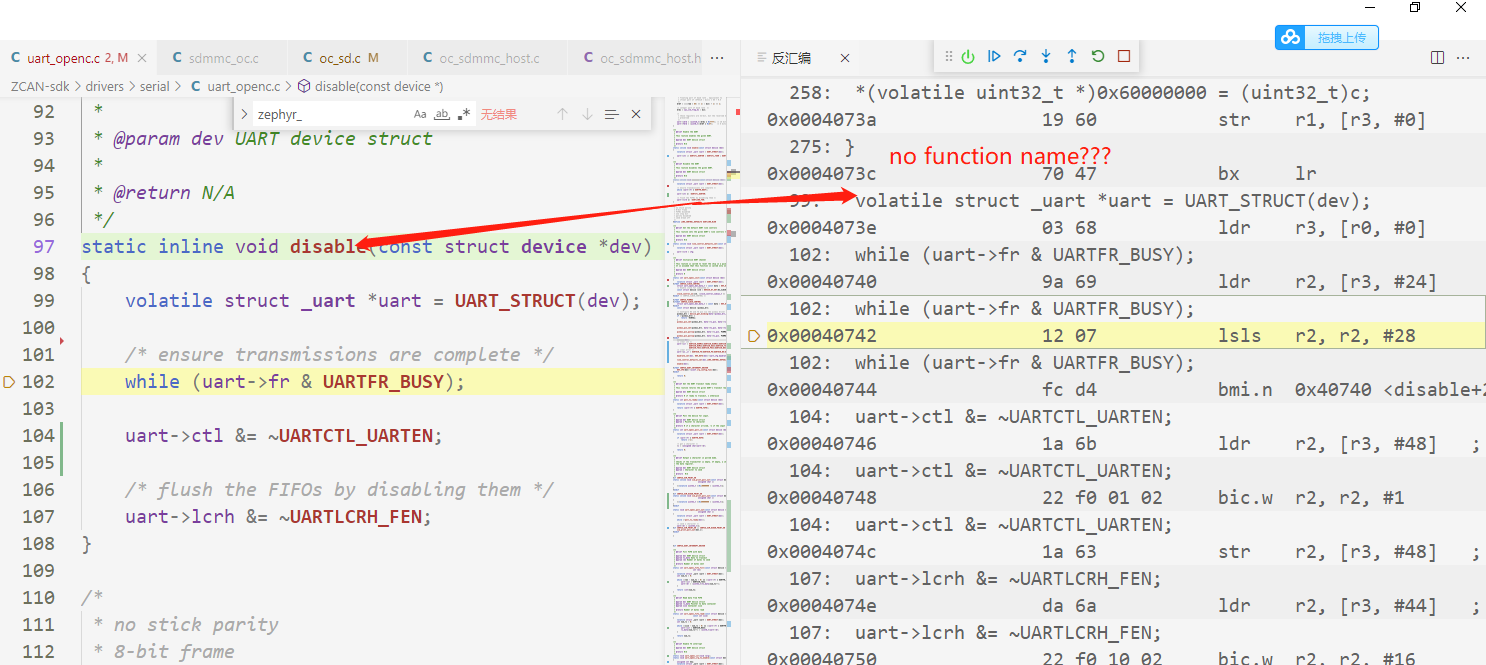Click the blue cloud upload icon

1290,37
